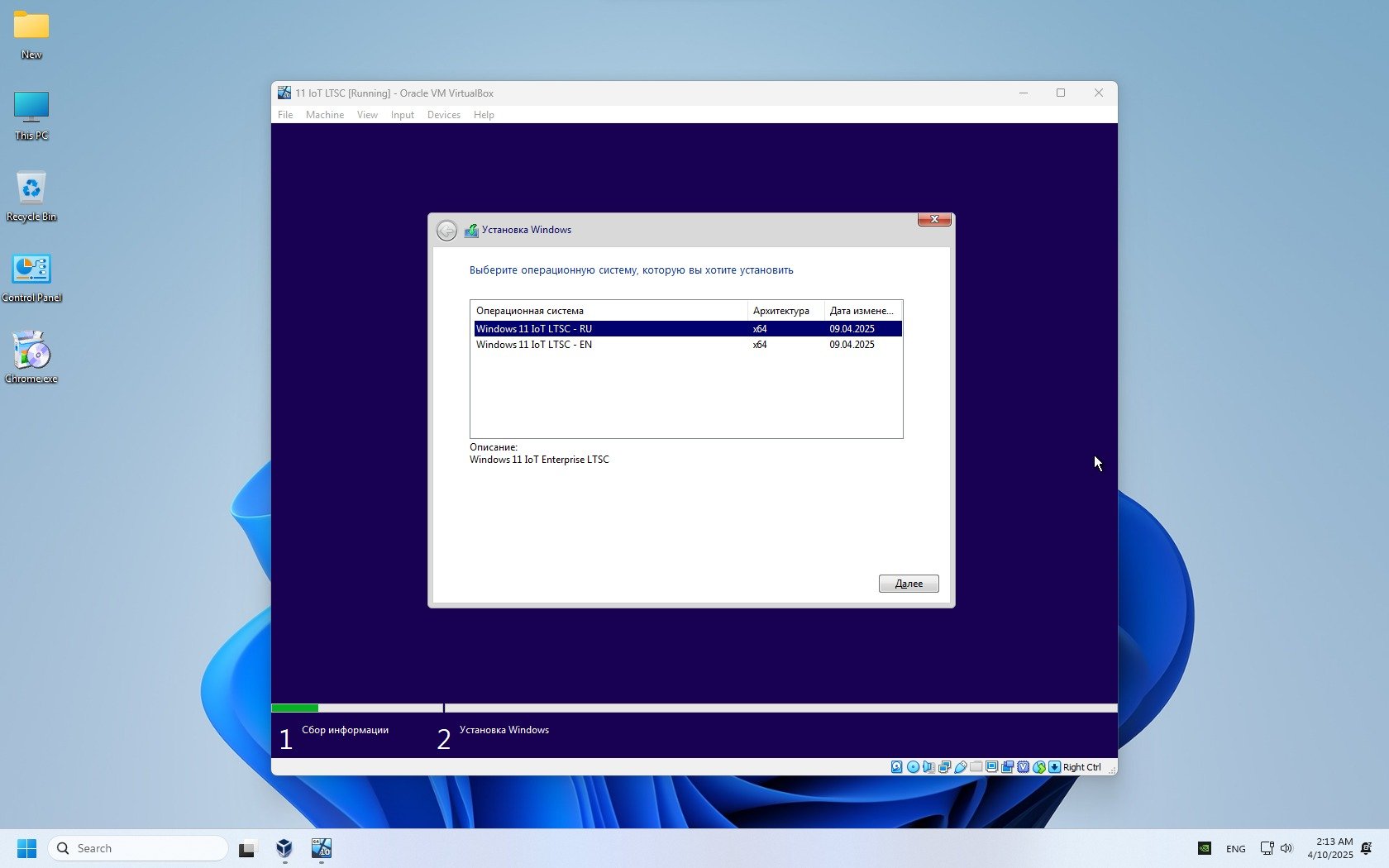Image resolution: width=1389 pixels, height=868 pixels.
Task: Click the Далее button
Action: click(908, 584)
